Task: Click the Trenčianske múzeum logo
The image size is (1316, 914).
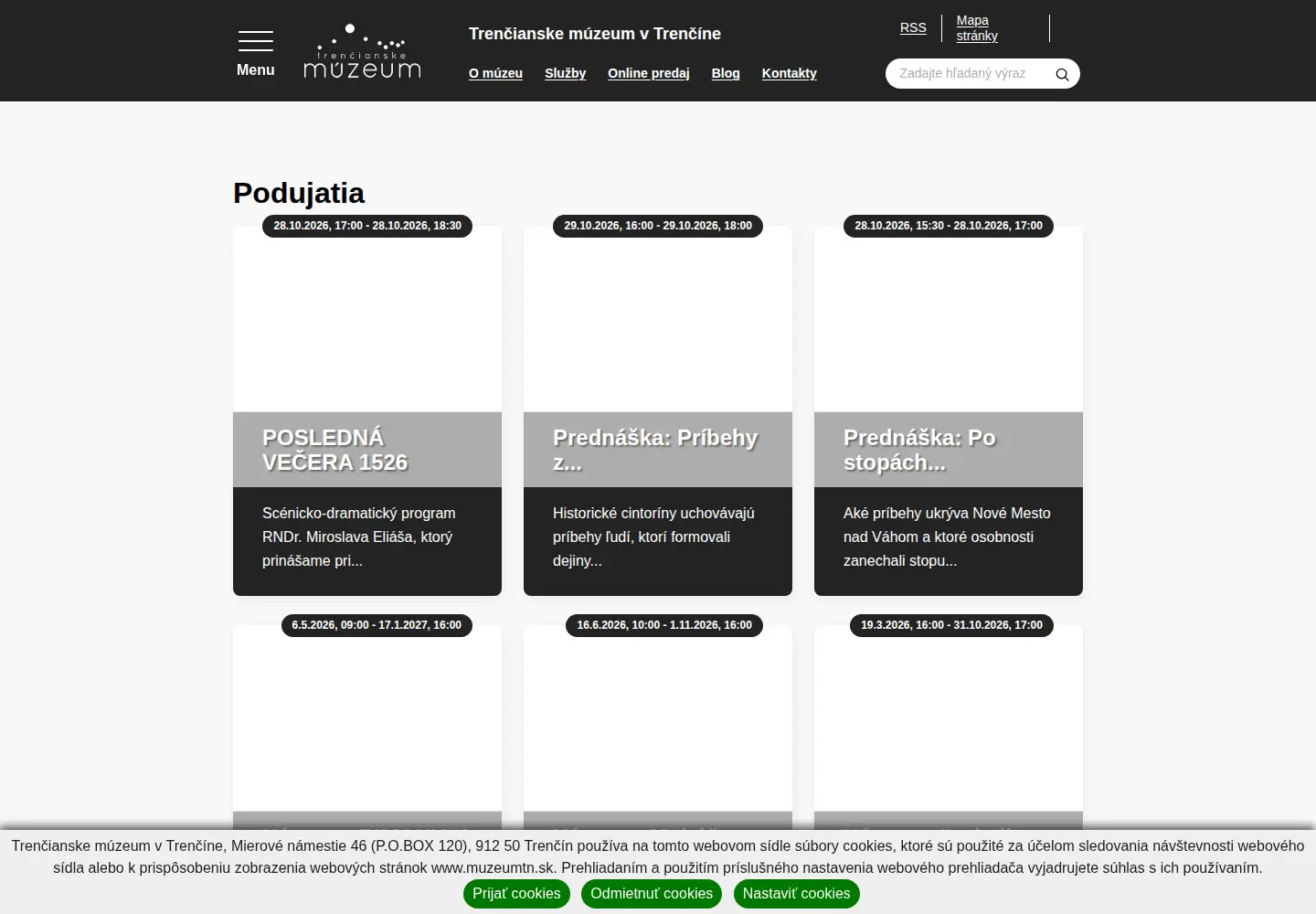Action: click(362, 51)
